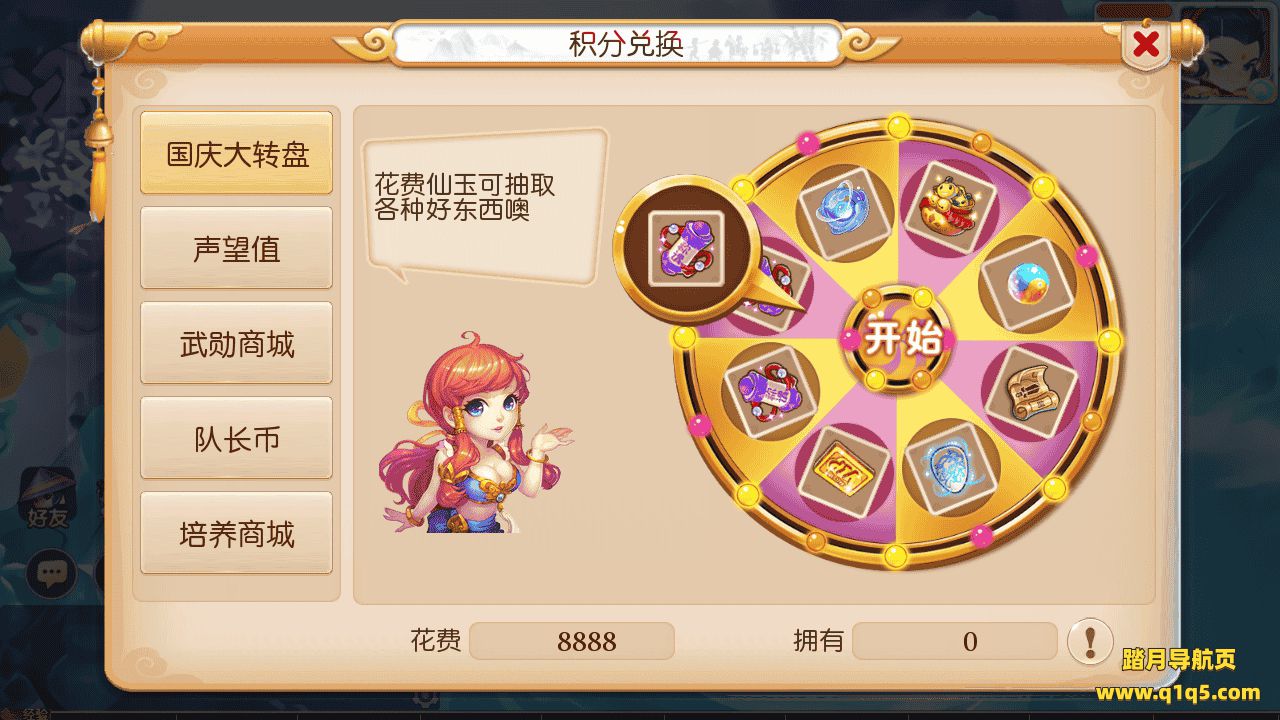
Task: Go to 培养商城 tab
Action: (236, 533)
